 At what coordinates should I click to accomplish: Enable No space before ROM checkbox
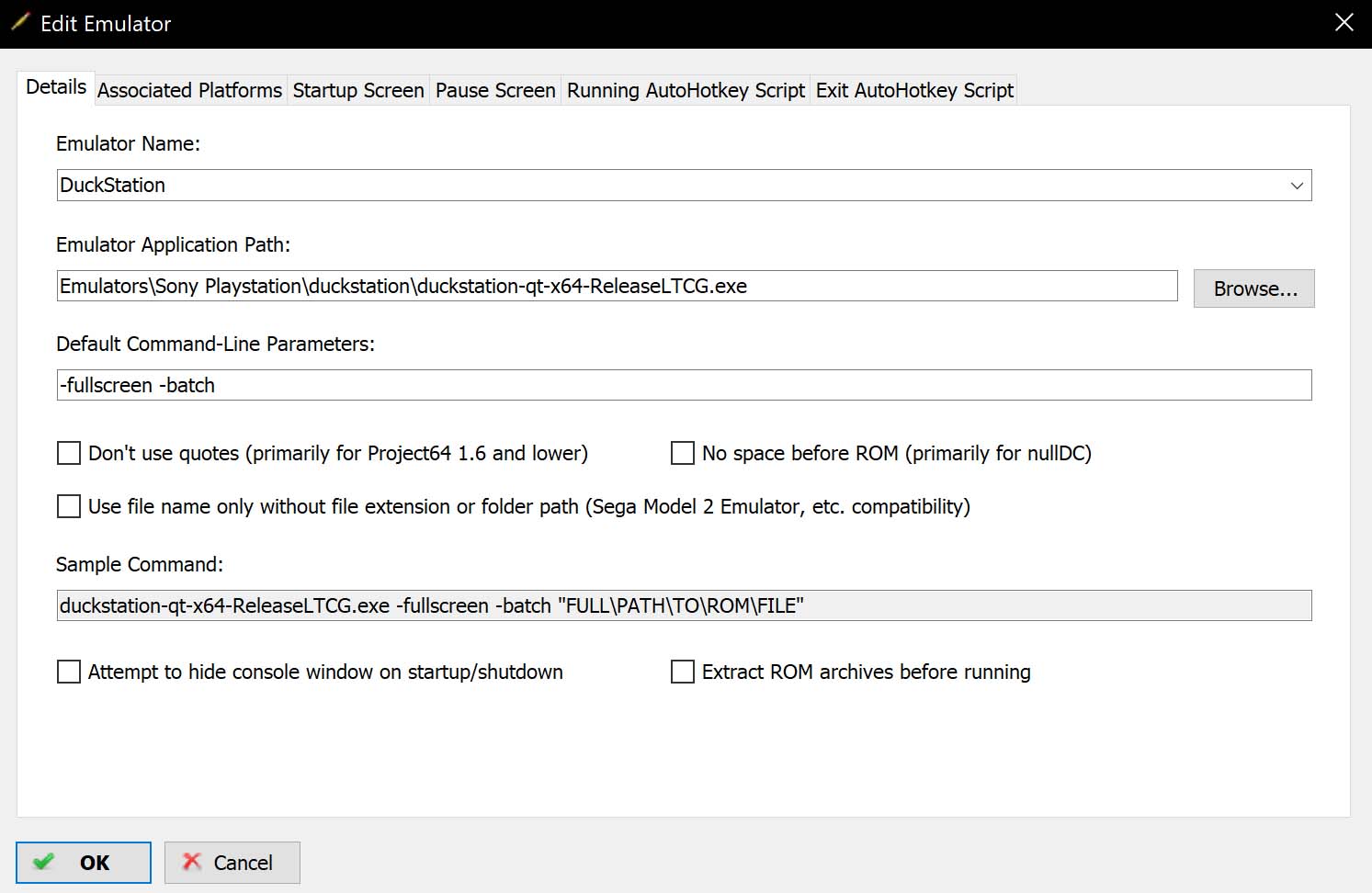click(683, 453)
